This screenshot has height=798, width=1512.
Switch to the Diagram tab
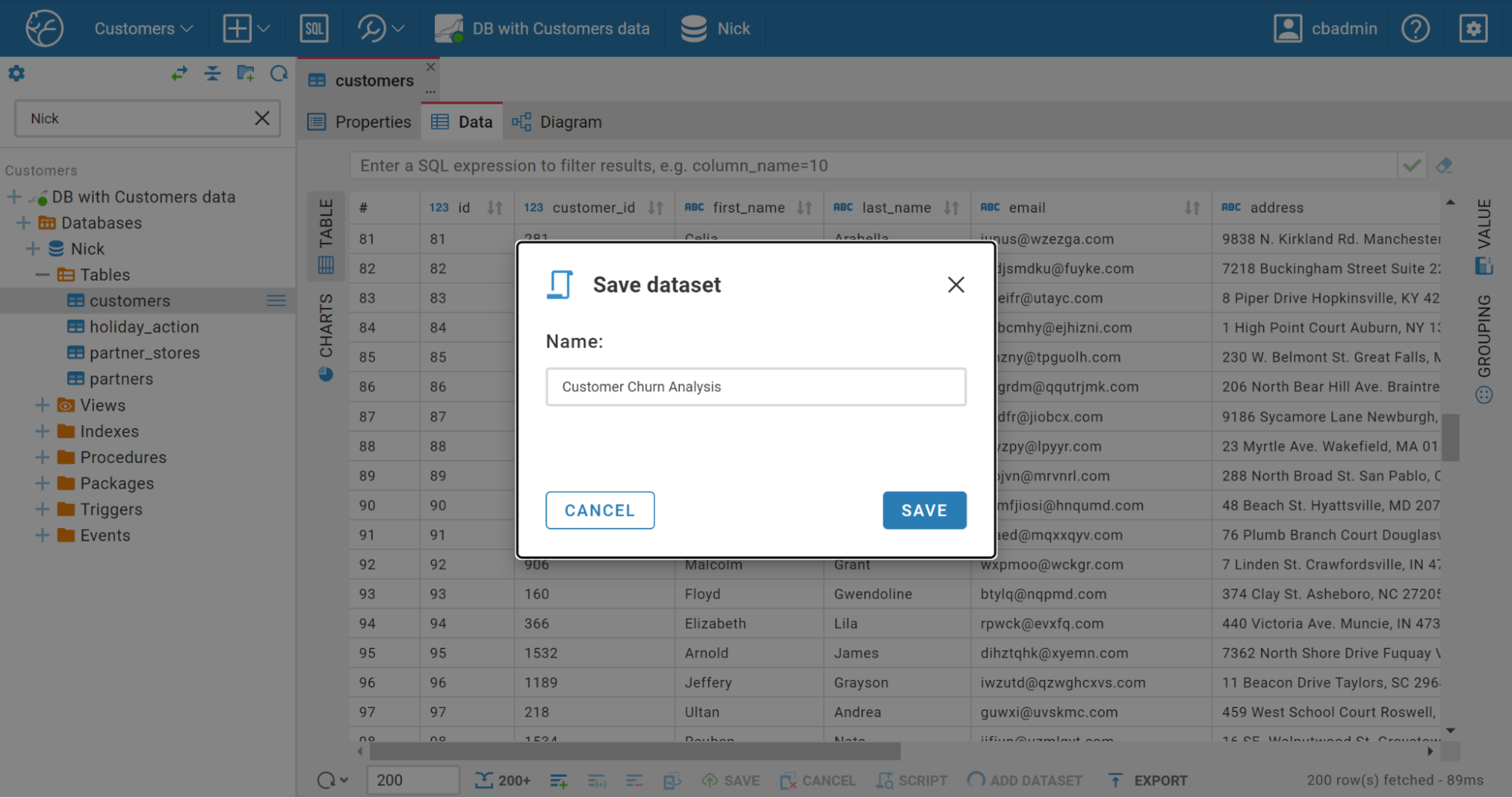point(557,122)
